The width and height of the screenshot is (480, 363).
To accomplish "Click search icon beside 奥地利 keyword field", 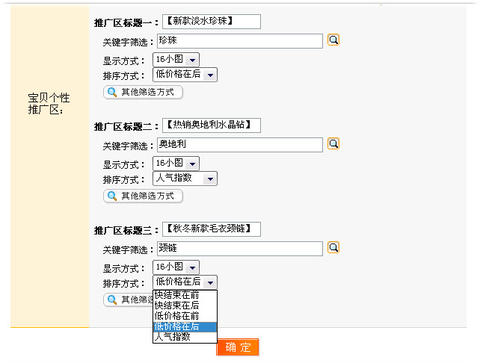I will point(333,144).
